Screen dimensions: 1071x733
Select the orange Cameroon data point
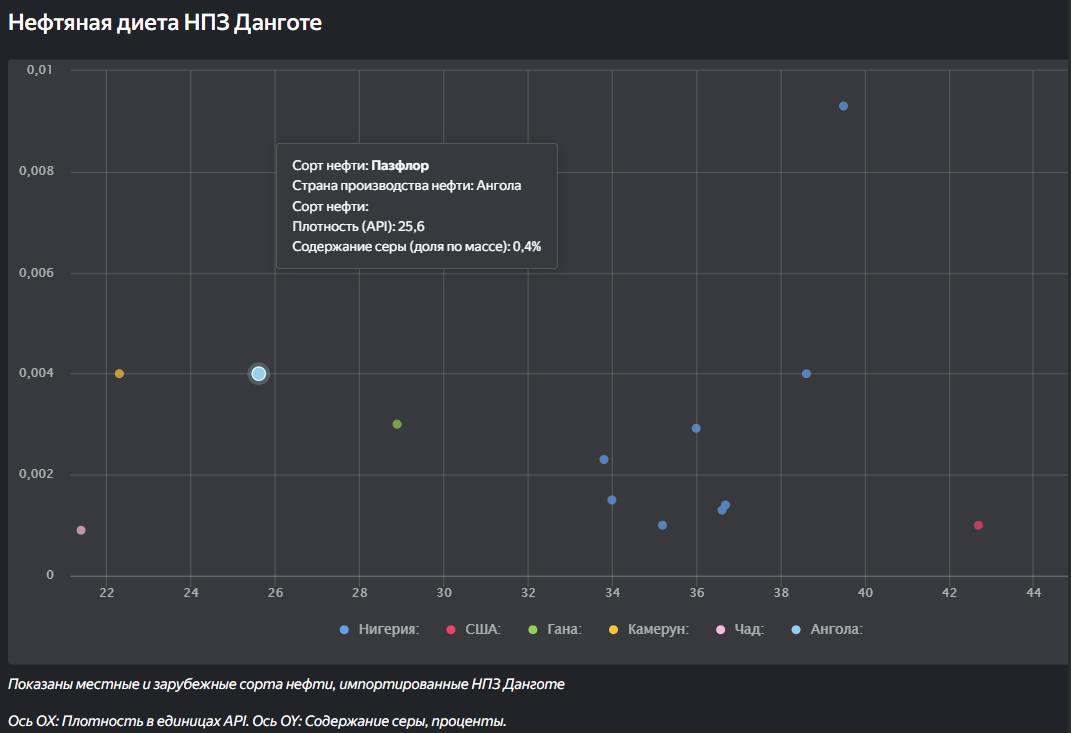coord(119,374)
